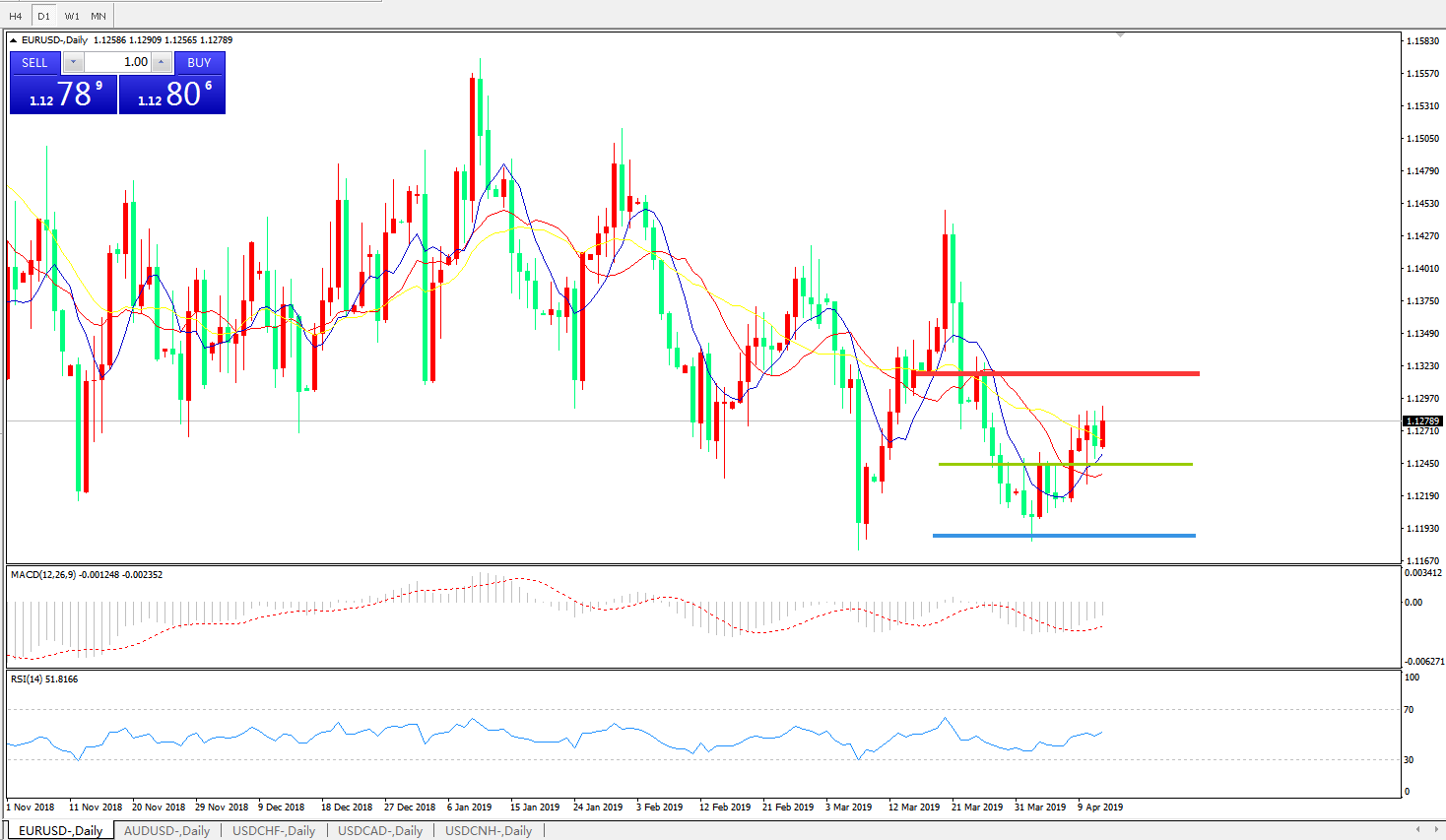Image resolution: width=1446 pixels, height=840 pixels.
Task: Select the D1 timeframe button
Action: pyautogui.click(x=43, y=16)
